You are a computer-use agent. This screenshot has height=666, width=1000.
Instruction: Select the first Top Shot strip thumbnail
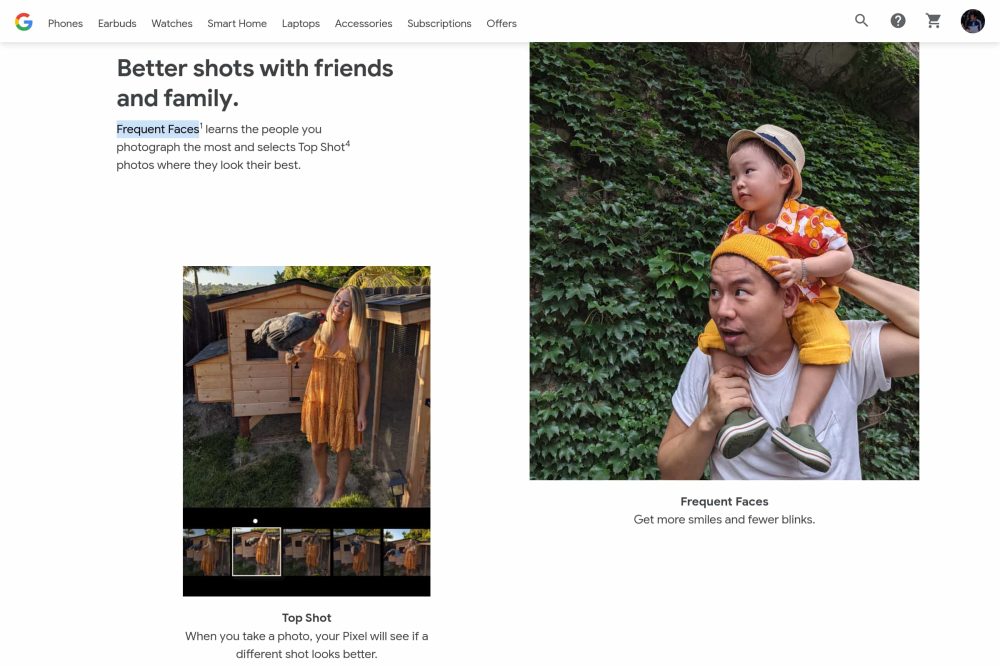206,552
